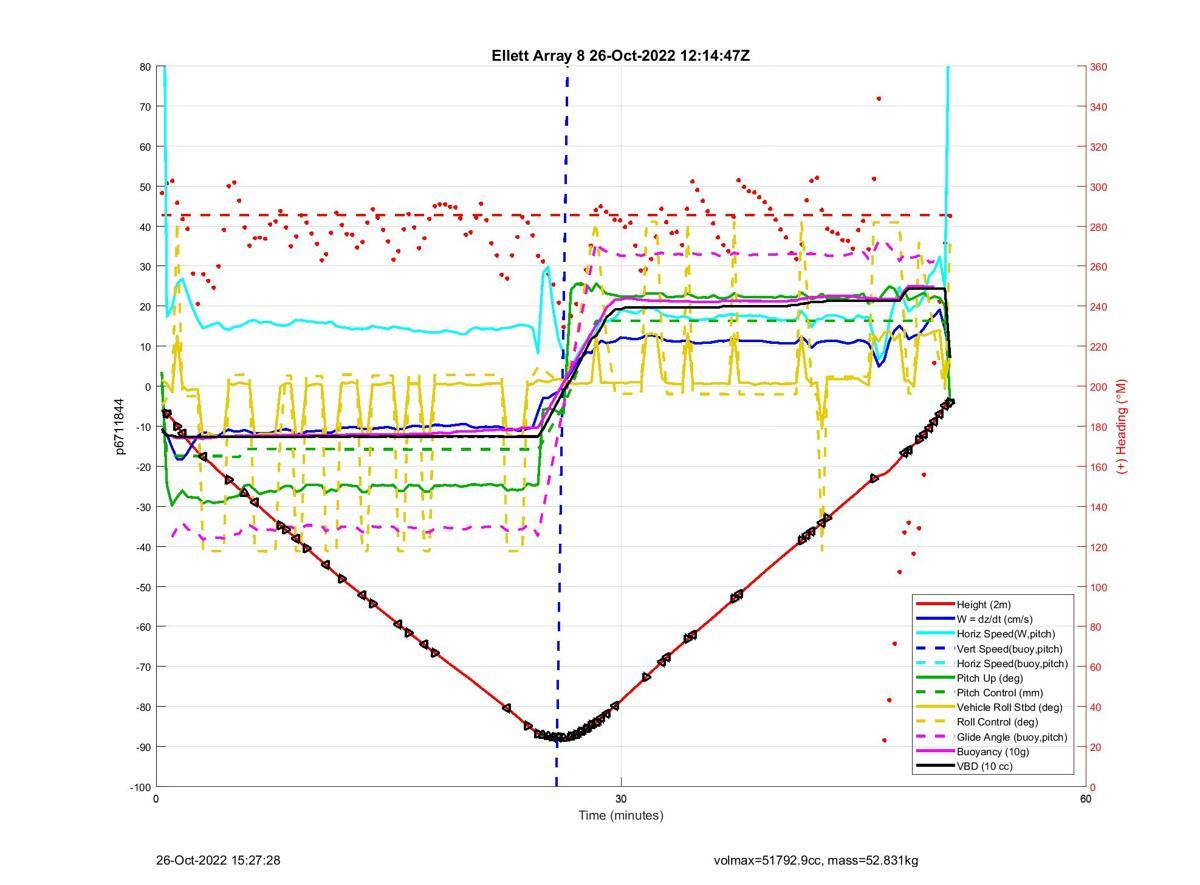Click the 'p6711844' y-axis label
1200x885 pixels.
(x=118, y=427)
